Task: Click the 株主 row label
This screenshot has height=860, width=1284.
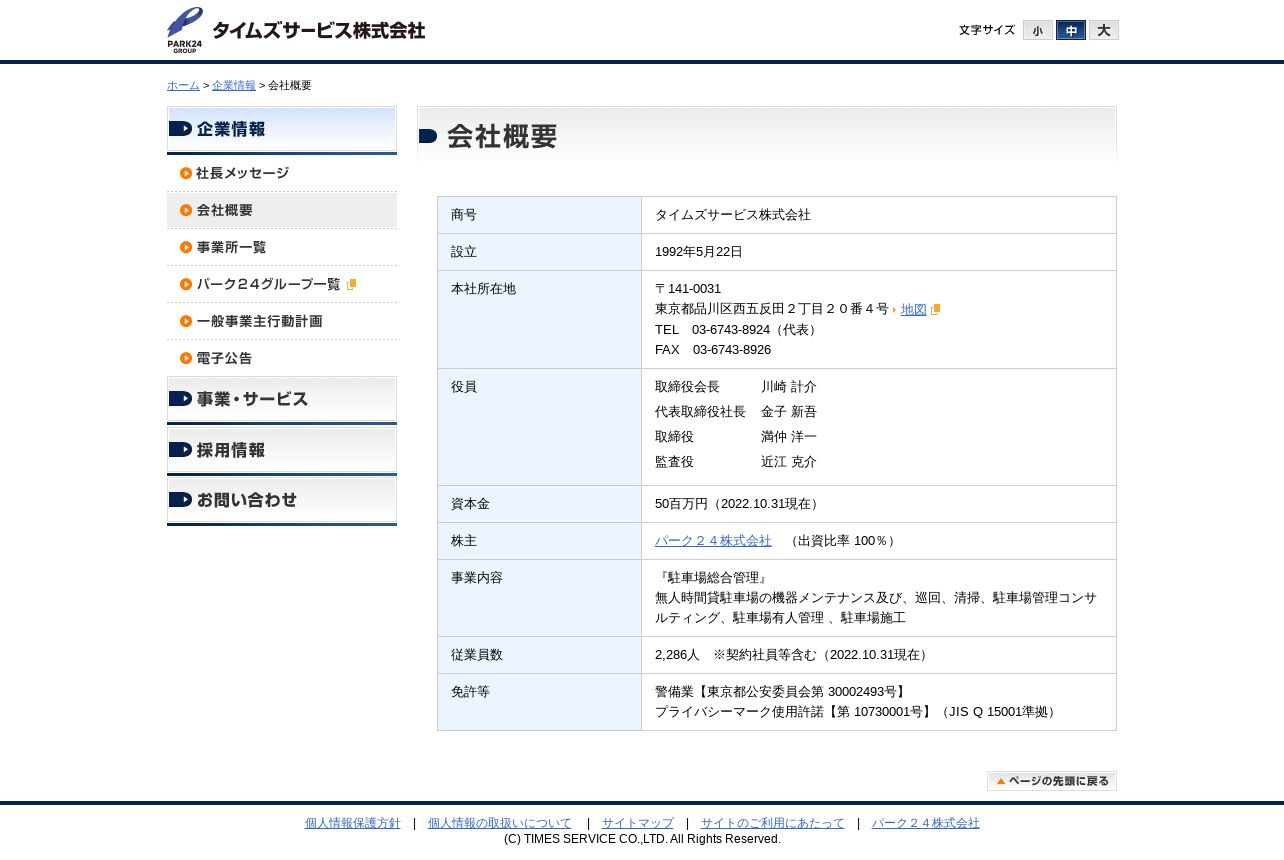Action: click(464, 541)
